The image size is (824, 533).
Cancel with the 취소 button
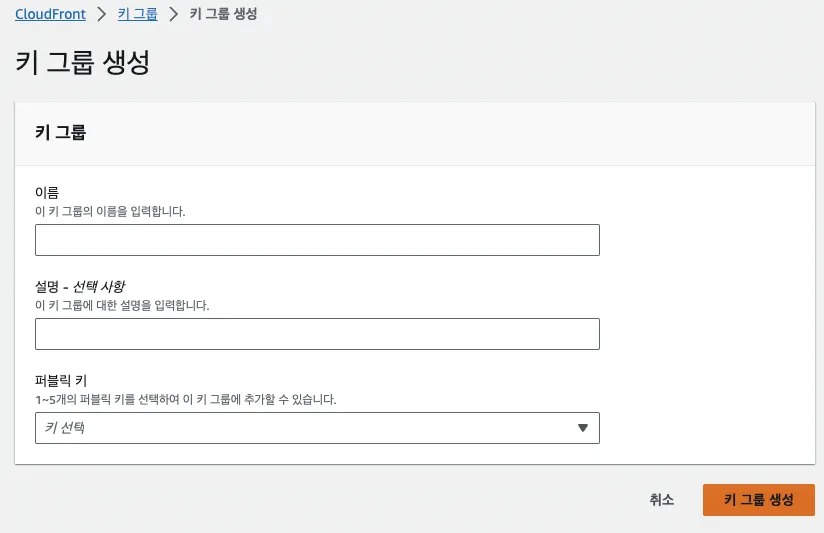point(662,499)
